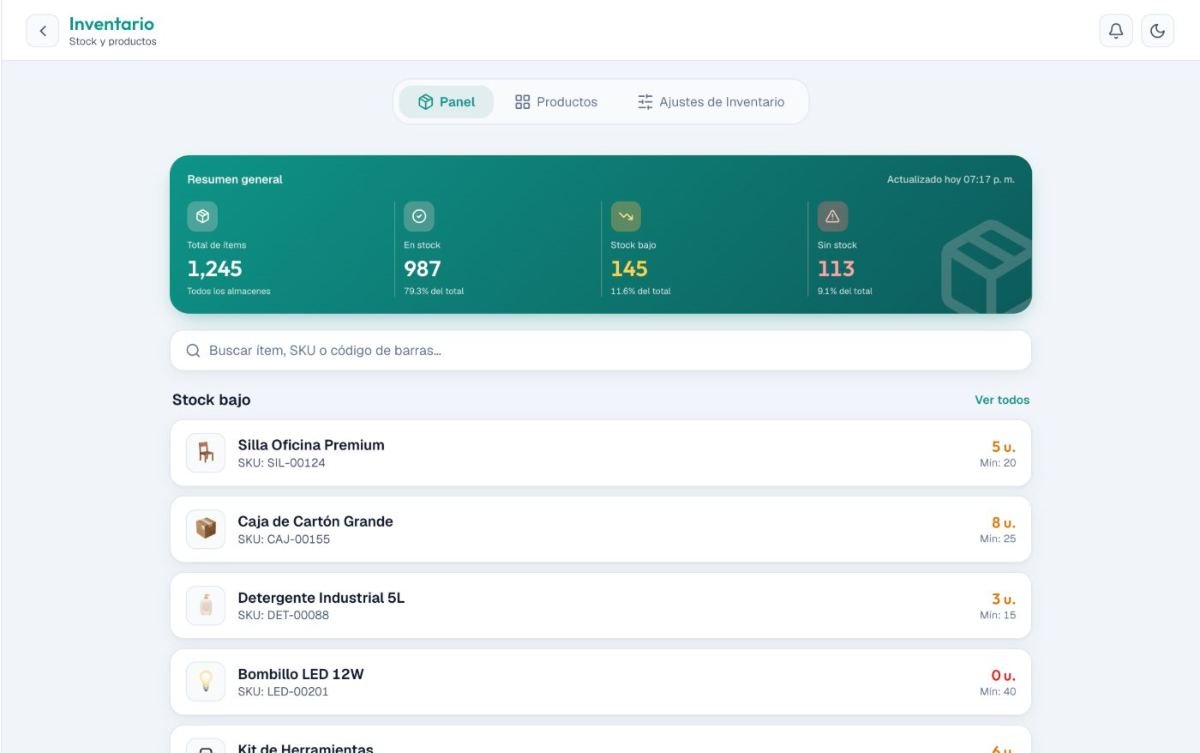The width and height of the screenshot is (1200, 753).
Task: Click the 79.3% del total text
Action: pyautogui.click(x=434, y=291)
